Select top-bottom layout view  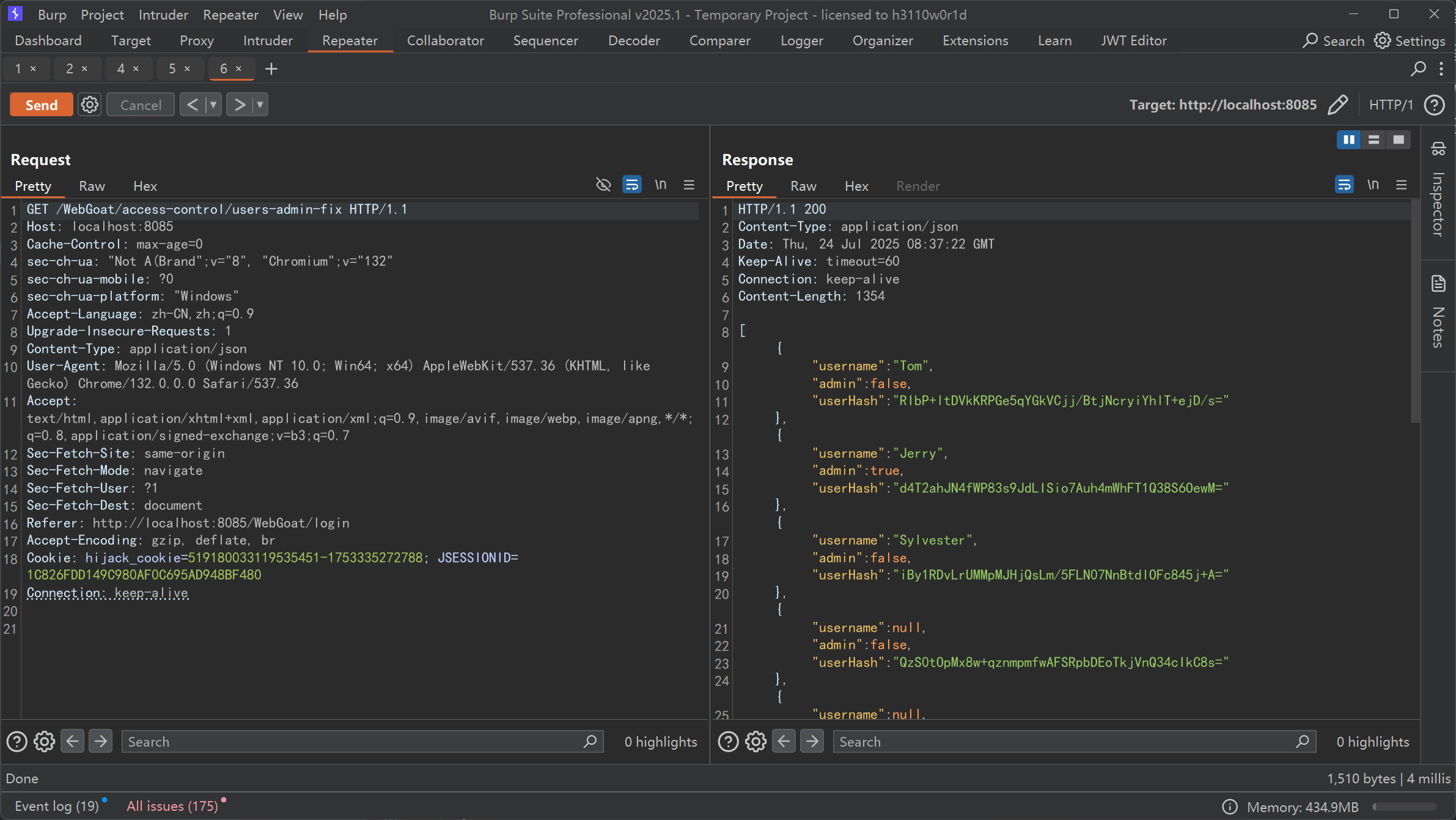(1373, 139)
